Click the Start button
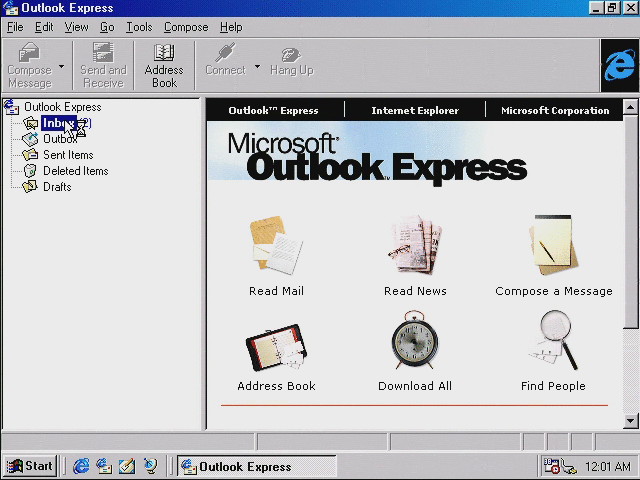The image size is (640, 480). point(30,466)
